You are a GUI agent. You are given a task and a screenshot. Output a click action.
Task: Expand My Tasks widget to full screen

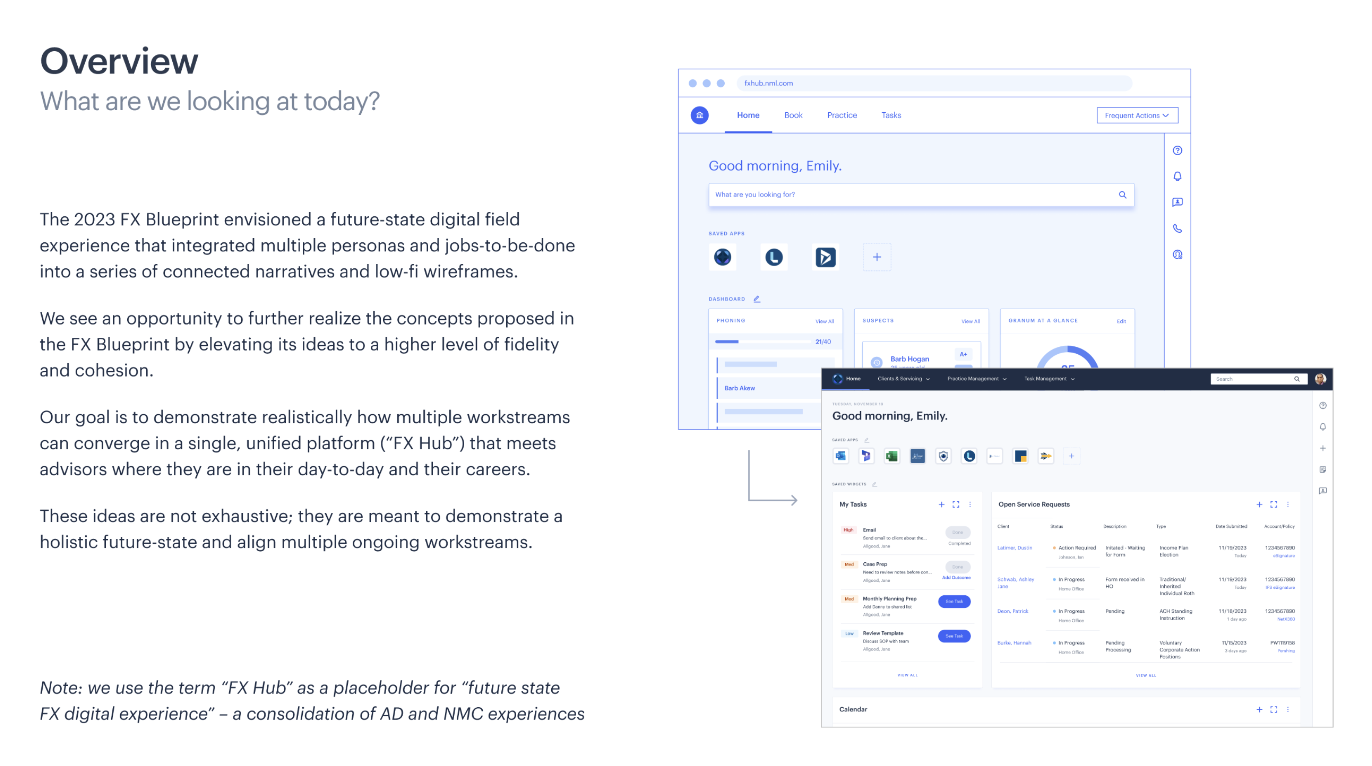pyautogui.click(x=956, y=505)
